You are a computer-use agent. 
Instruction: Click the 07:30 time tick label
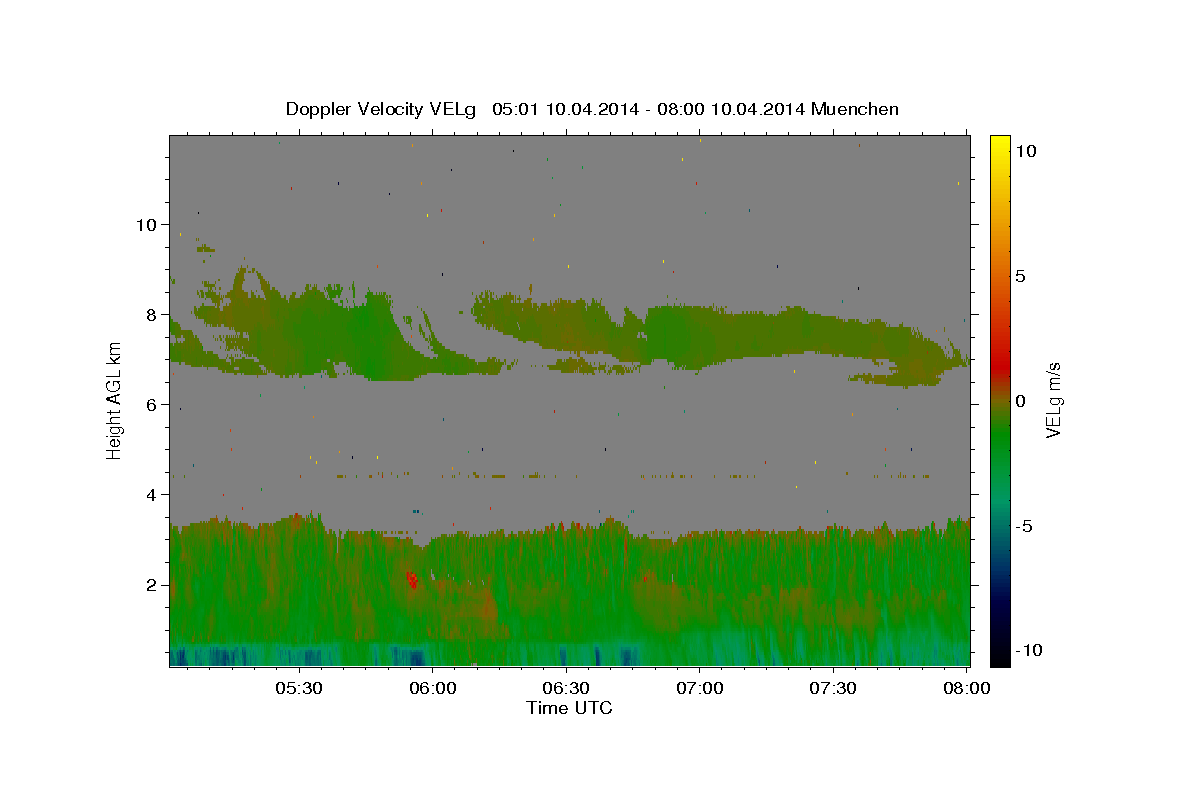[832, 688]
